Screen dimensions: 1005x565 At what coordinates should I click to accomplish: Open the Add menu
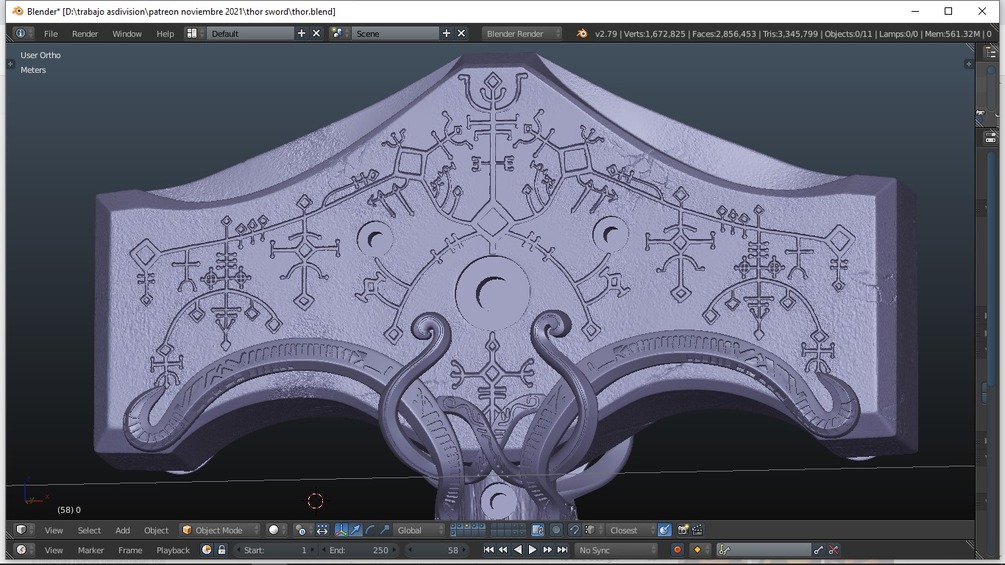(122, 530)
